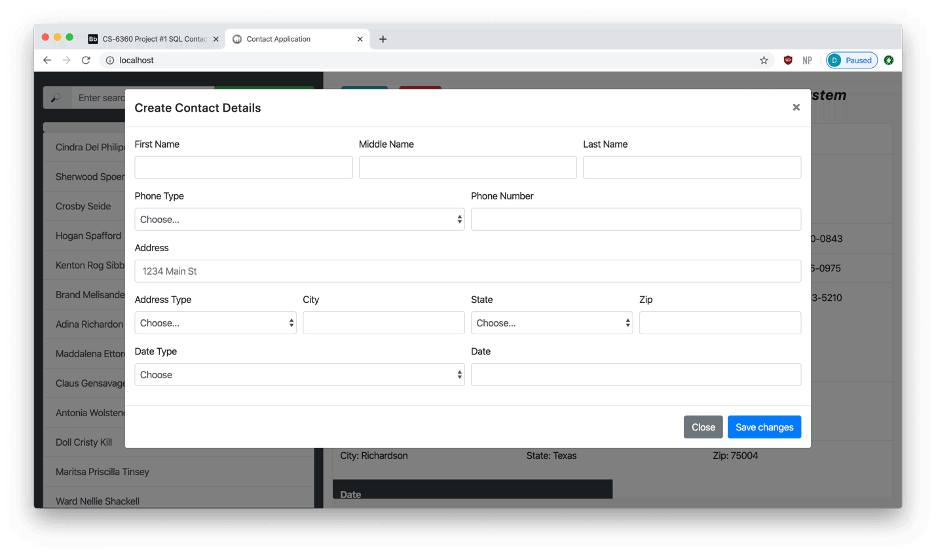
Task: Focus the Zip input field
Action: [x=720, y=323]
